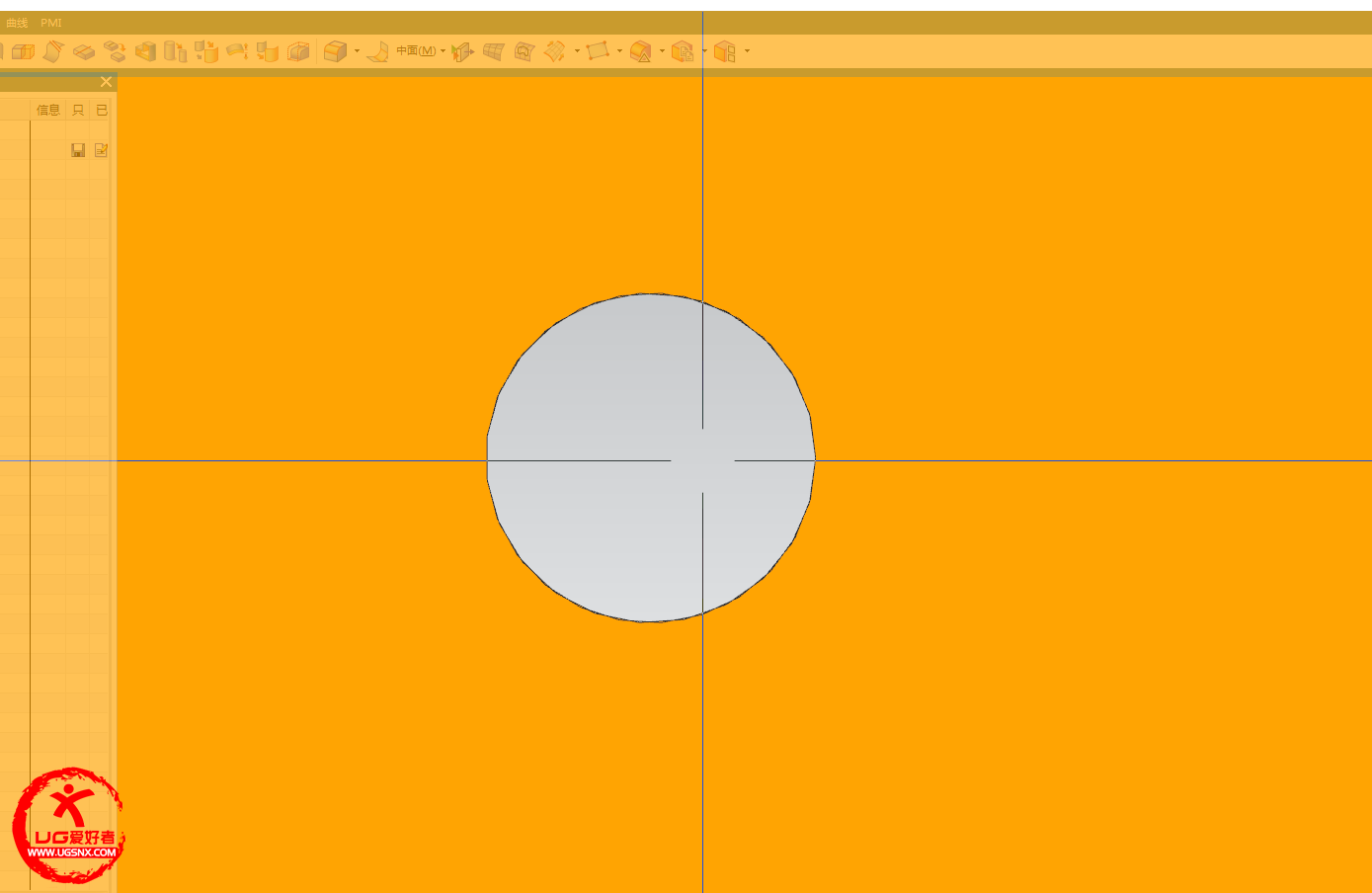Open the 曲线 menu tab
Image resolution: width=1372 pixels, height=893 pixels.
click(17, 23)
